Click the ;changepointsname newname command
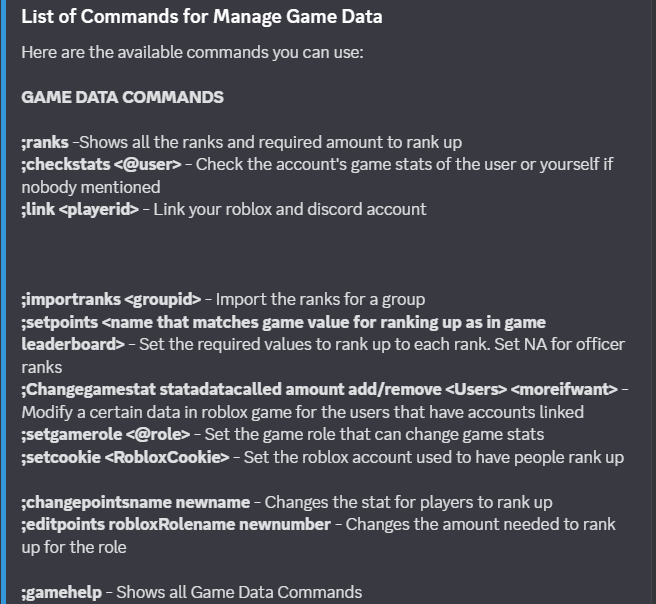Screen dimensions: 656x604 point(136,503)
